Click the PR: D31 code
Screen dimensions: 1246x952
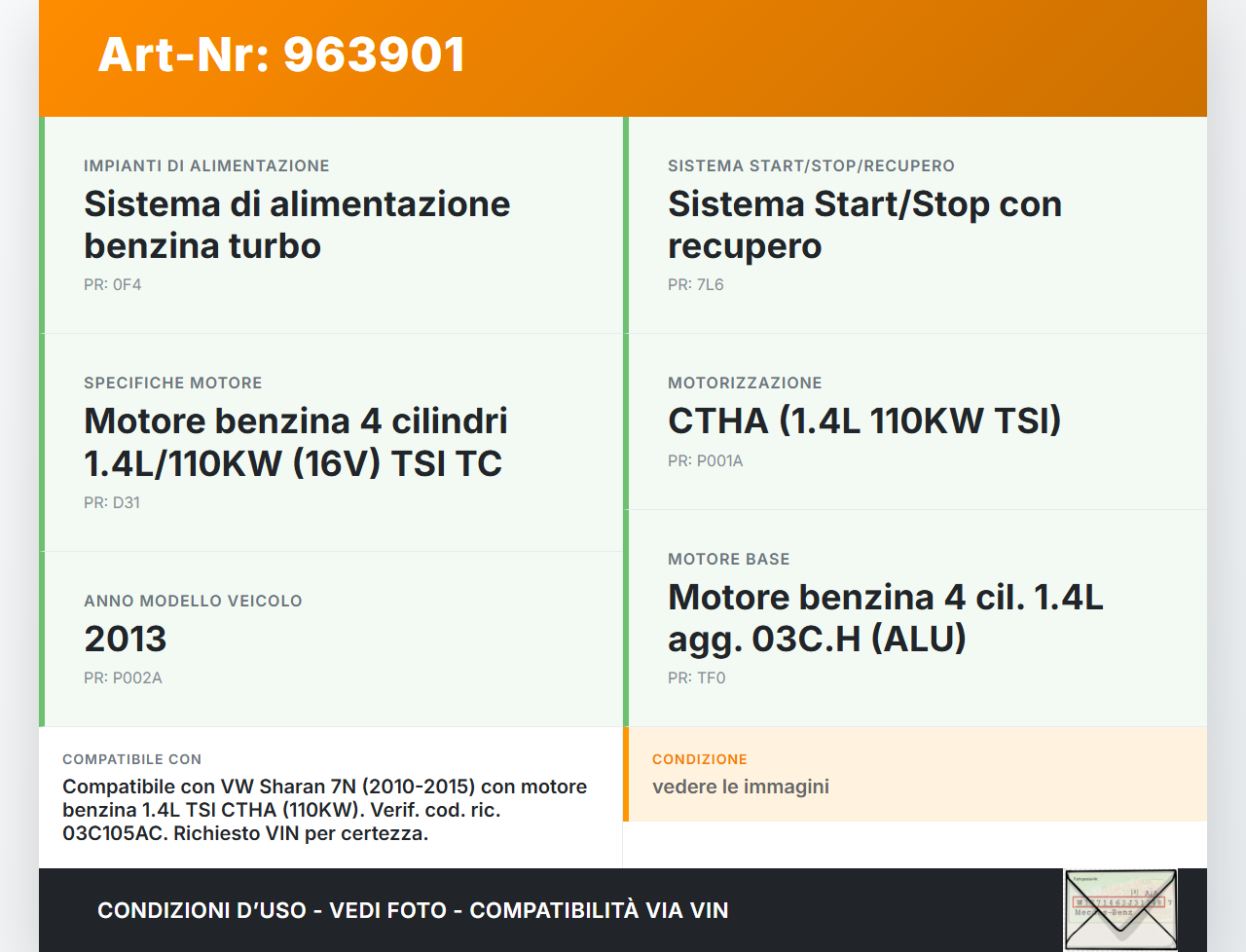112,503
